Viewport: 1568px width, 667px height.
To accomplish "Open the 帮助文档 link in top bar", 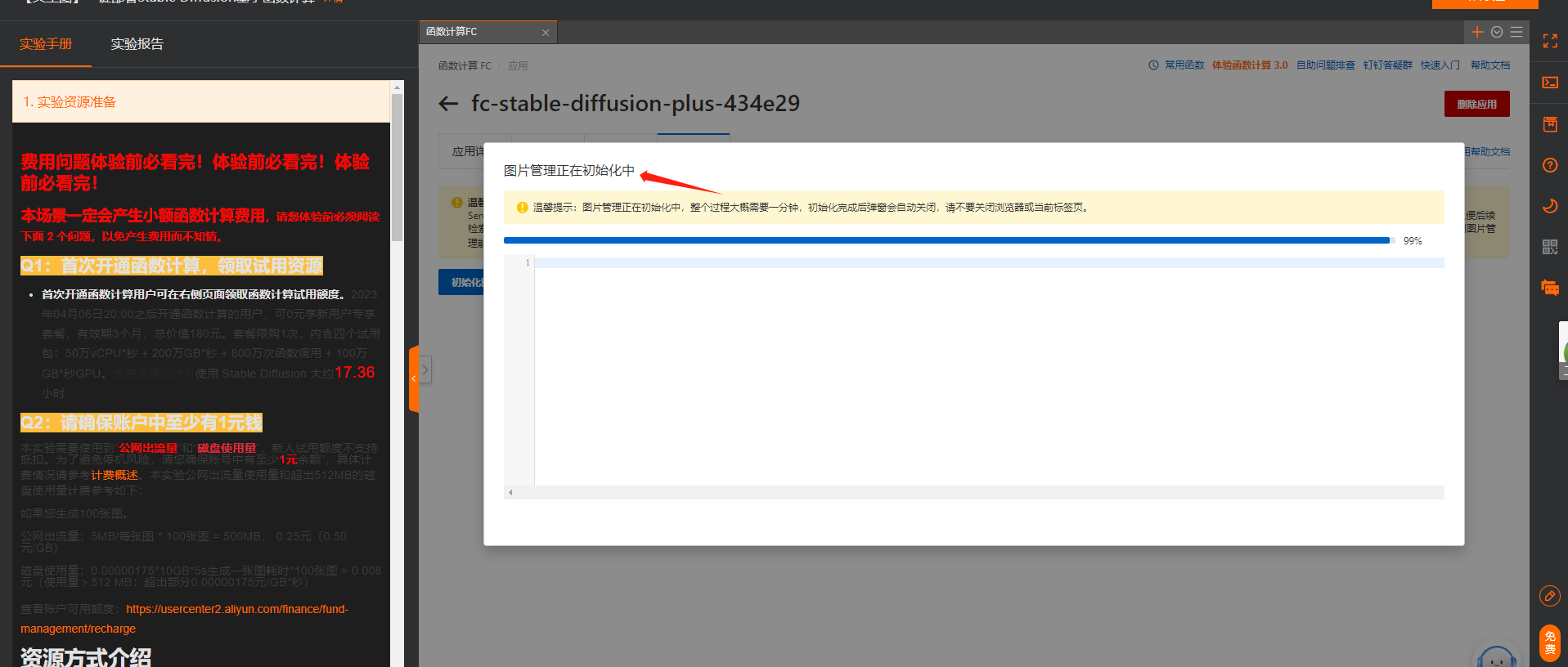I will 1490,65.
